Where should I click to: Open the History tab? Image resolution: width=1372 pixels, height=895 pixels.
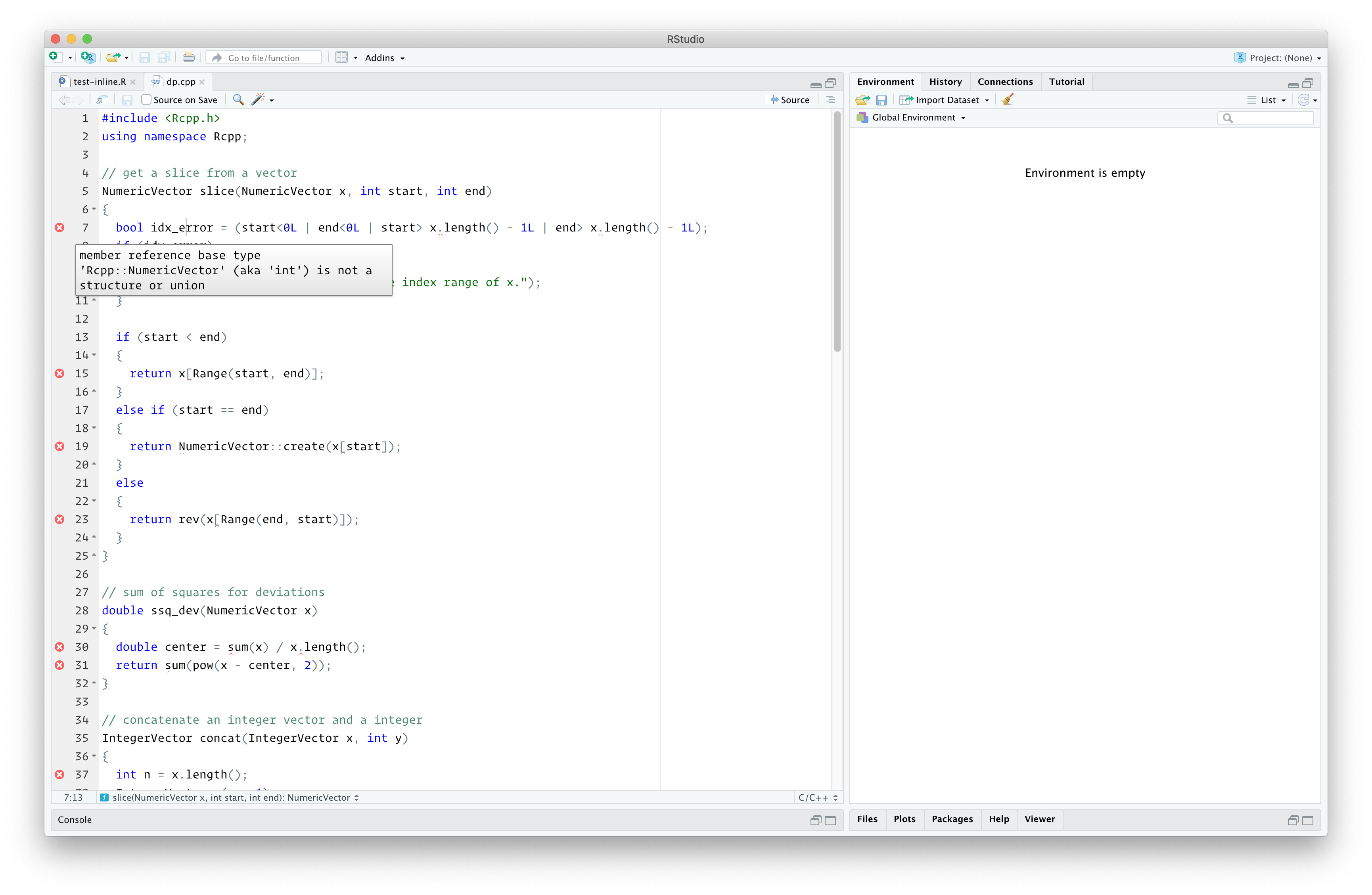pyautogui.click(x=945, y=82)
